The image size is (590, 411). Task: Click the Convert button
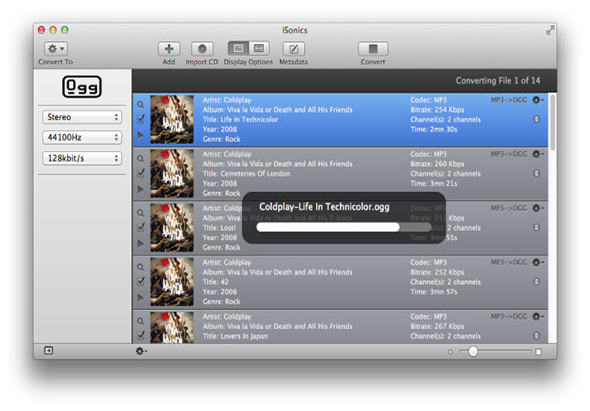click(373, 49)
